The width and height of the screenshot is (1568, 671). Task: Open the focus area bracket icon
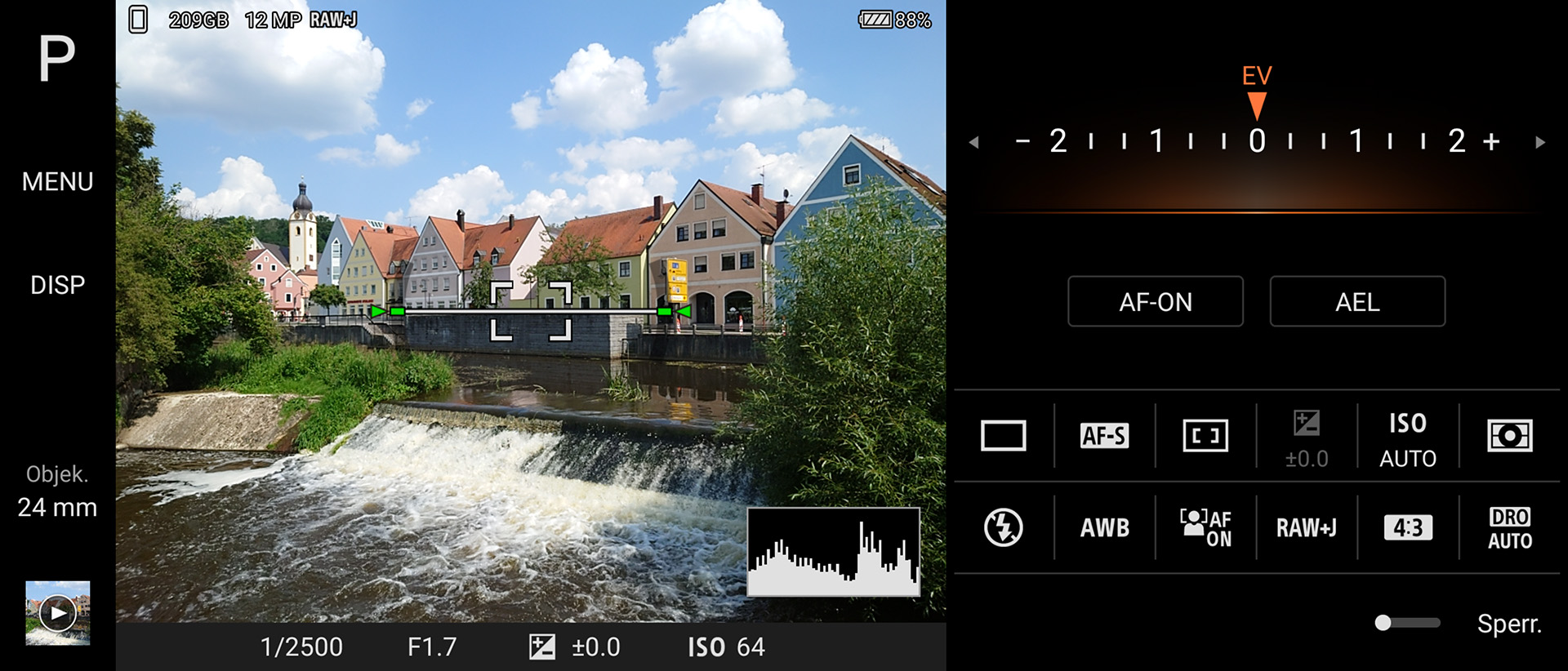pyautogui.click(x=1205, y=436)
